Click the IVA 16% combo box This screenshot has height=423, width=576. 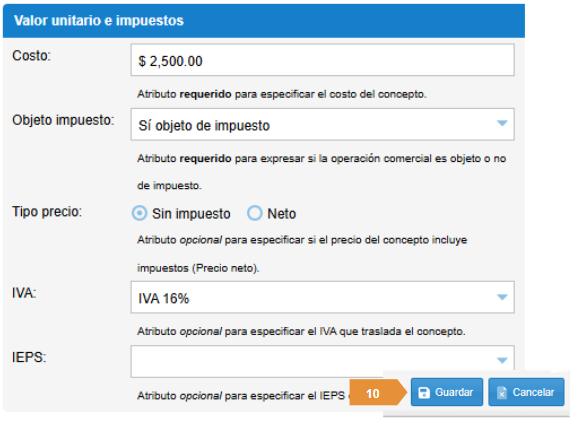point(323,297)
